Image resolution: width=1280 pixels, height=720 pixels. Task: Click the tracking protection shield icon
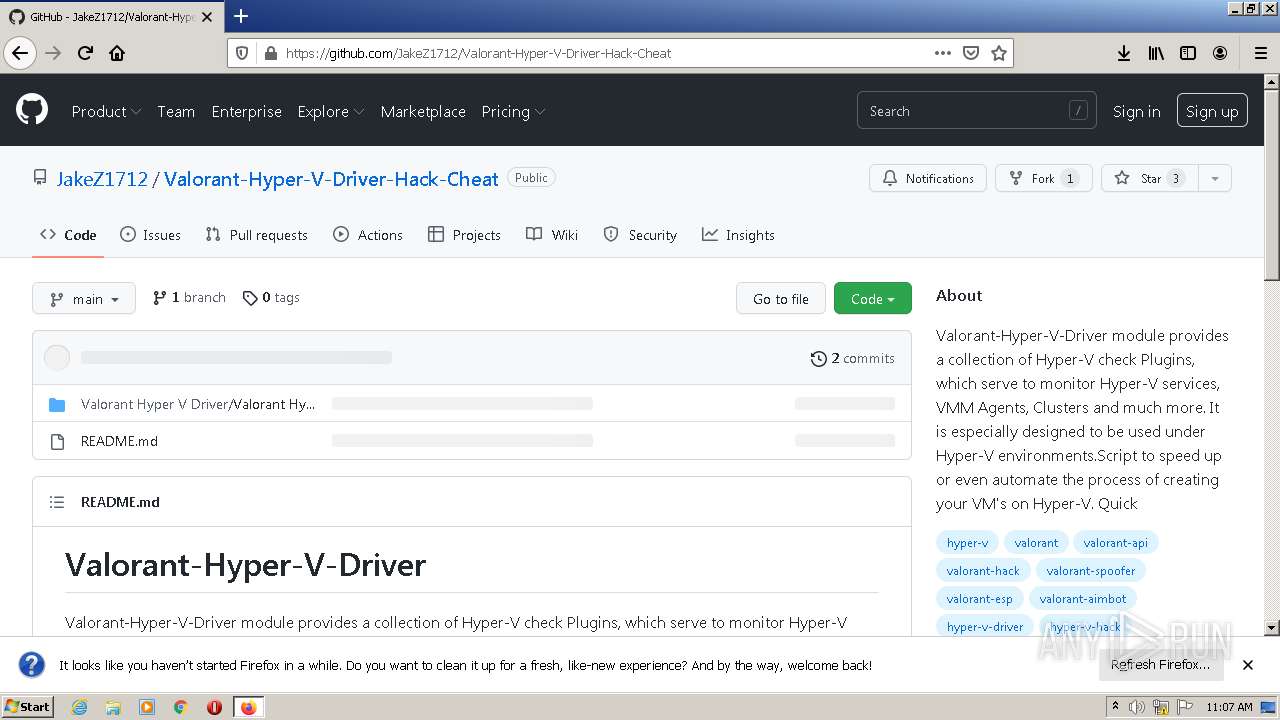pos(244,53)
